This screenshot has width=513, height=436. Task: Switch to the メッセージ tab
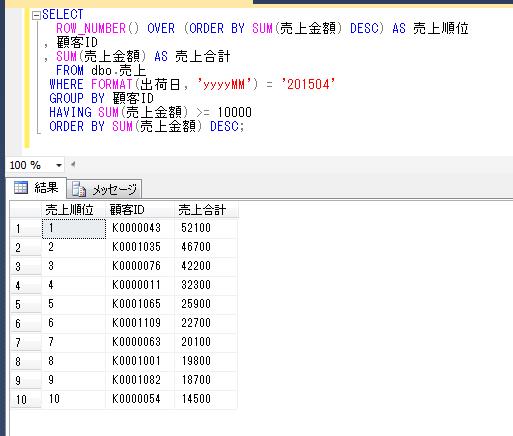click(104, 189)
